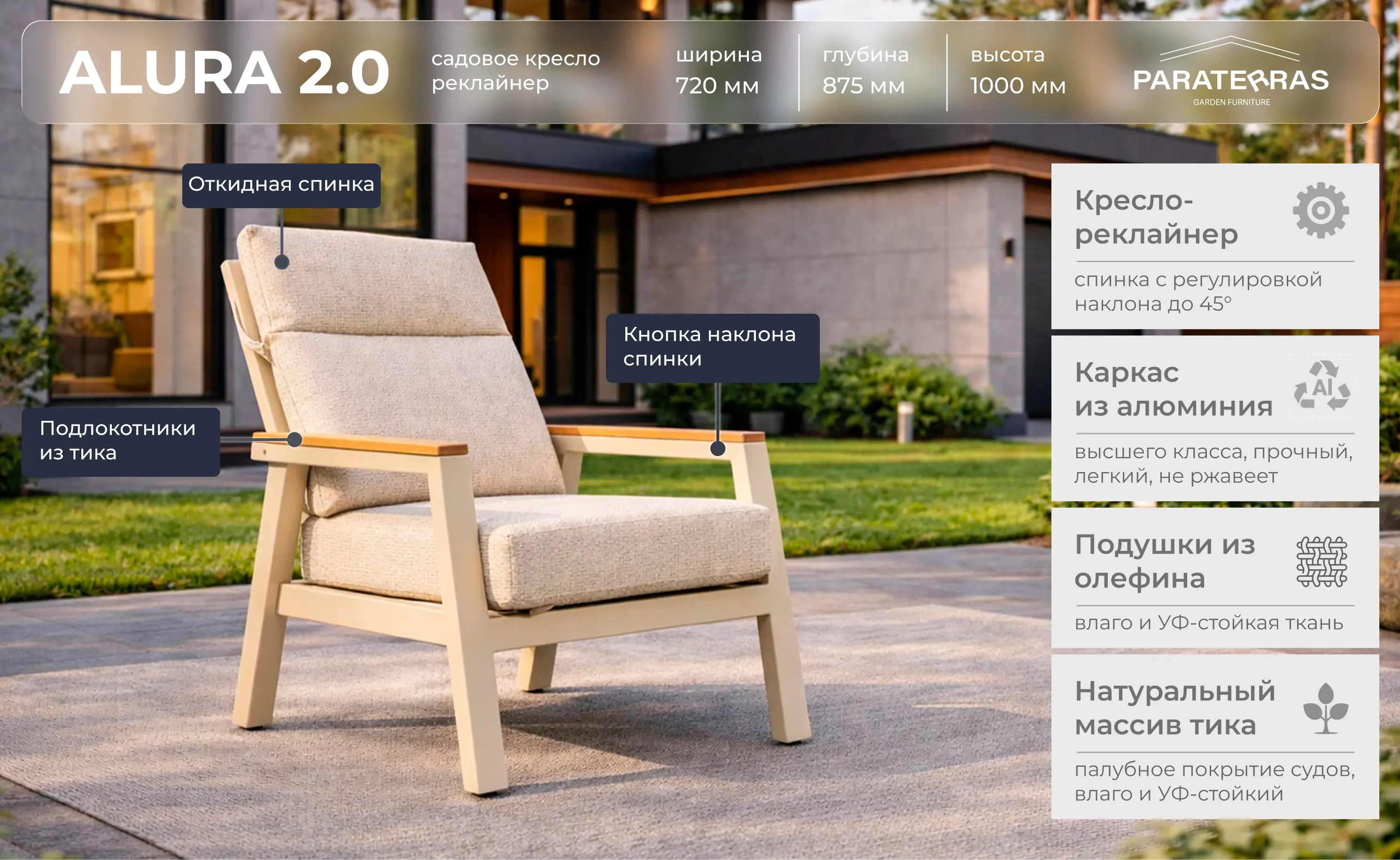Click the marker dot on the right armrest

click(x=718, y=448)
